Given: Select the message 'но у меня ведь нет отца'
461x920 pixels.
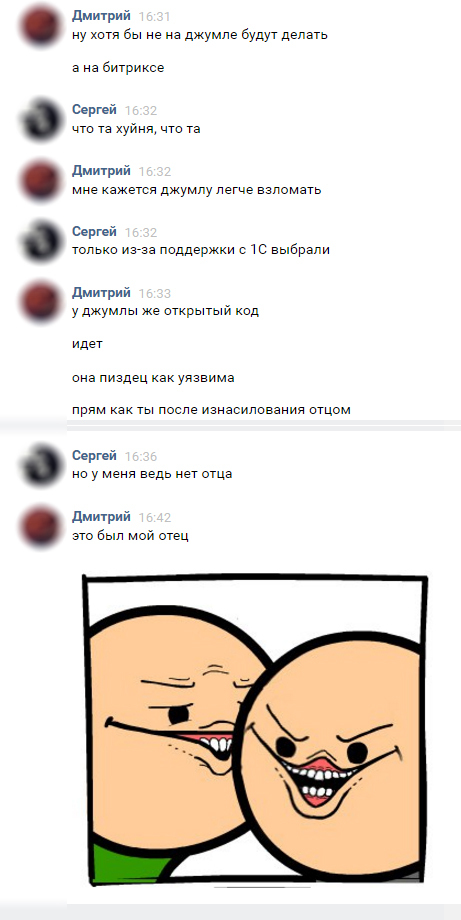Looking at the screenshot, I should coord(152,474).
